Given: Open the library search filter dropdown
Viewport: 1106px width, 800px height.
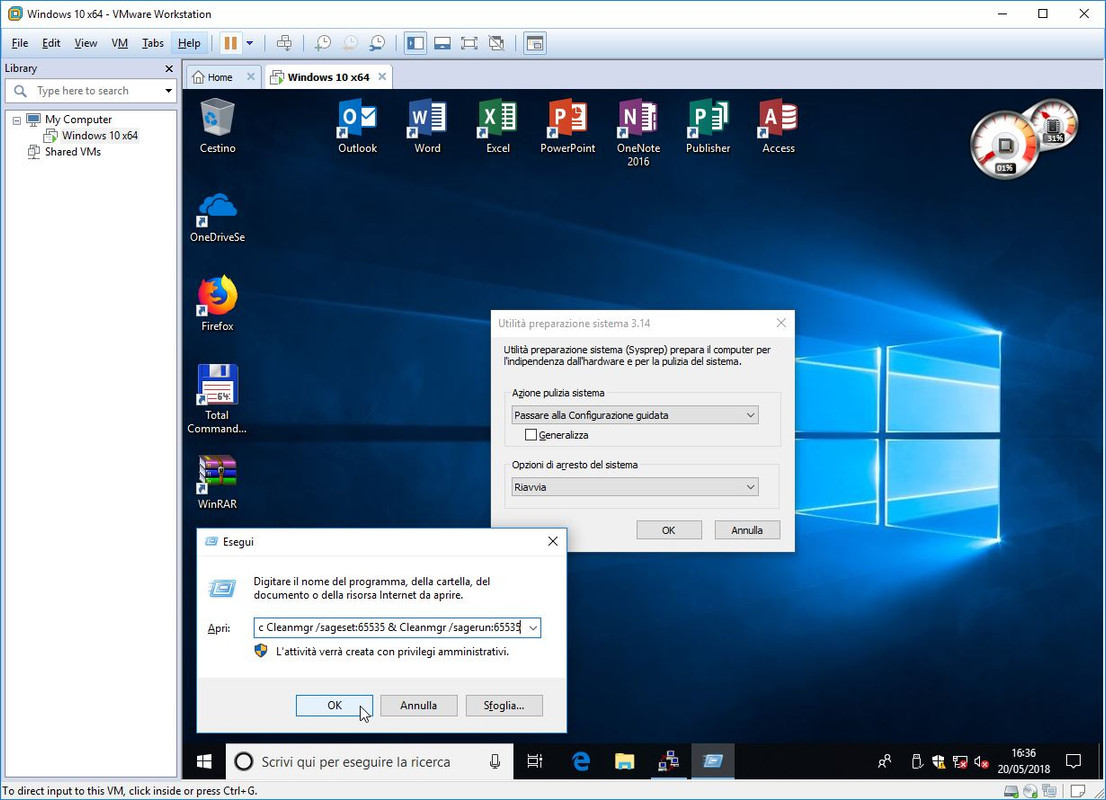Looking at the screenshot, I should pyautogui.click(x=168, y=90).
